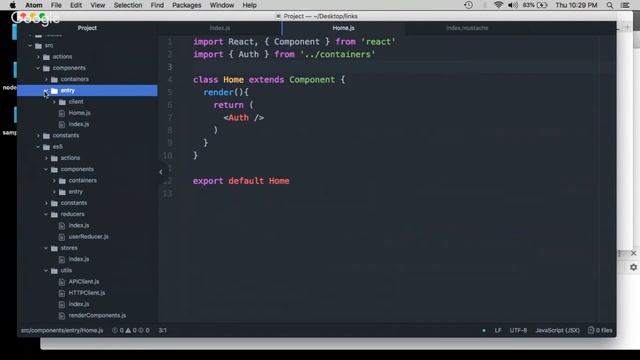Select index.js under the utils folder

[78, 304]
